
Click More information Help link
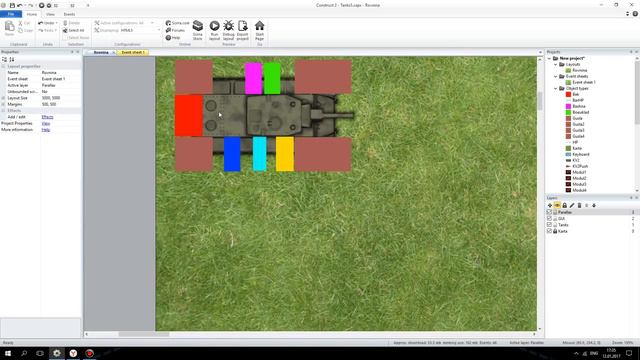coord(46,130)
